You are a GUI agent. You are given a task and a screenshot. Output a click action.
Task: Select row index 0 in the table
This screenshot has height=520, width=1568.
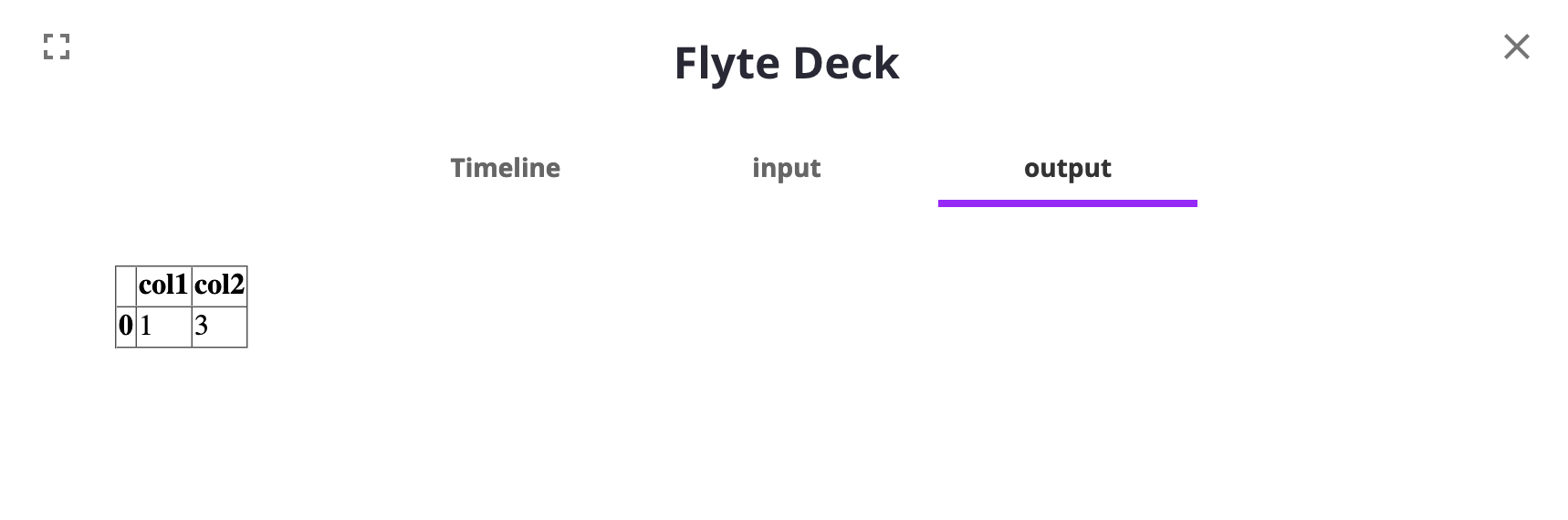pyautogui.click(x=126, y=326)
